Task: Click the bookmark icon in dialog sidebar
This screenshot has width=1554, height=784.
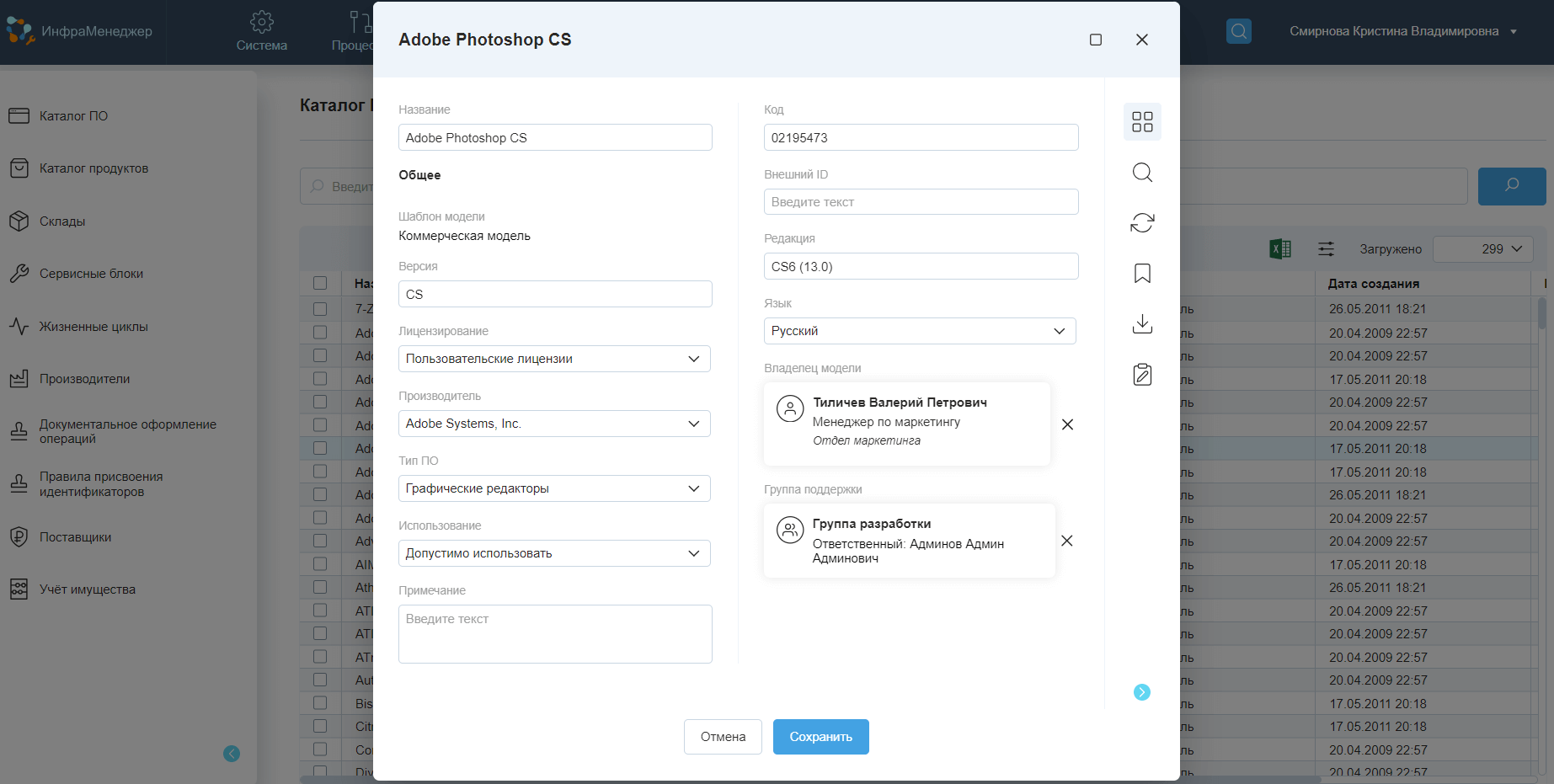Action: [1142, 274]
